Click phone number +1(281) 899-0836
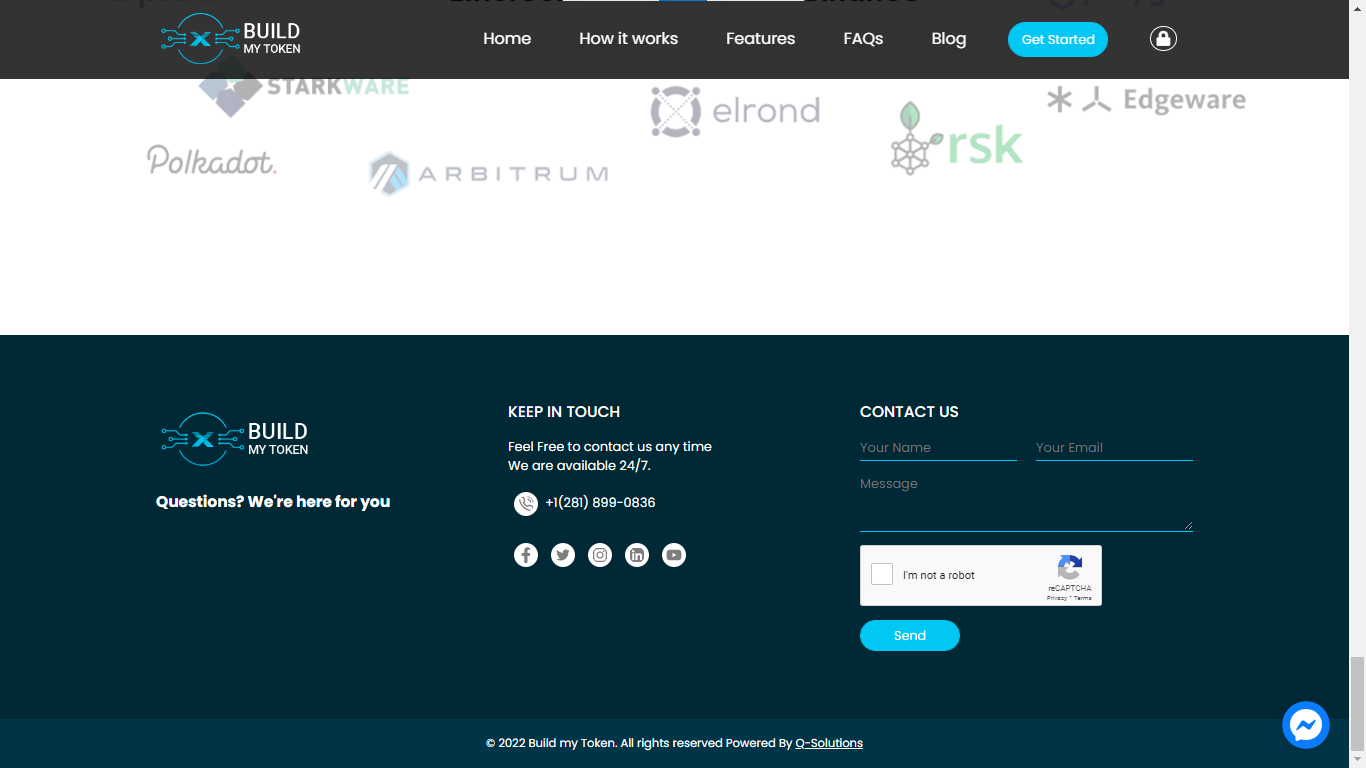 coord(600,502)
